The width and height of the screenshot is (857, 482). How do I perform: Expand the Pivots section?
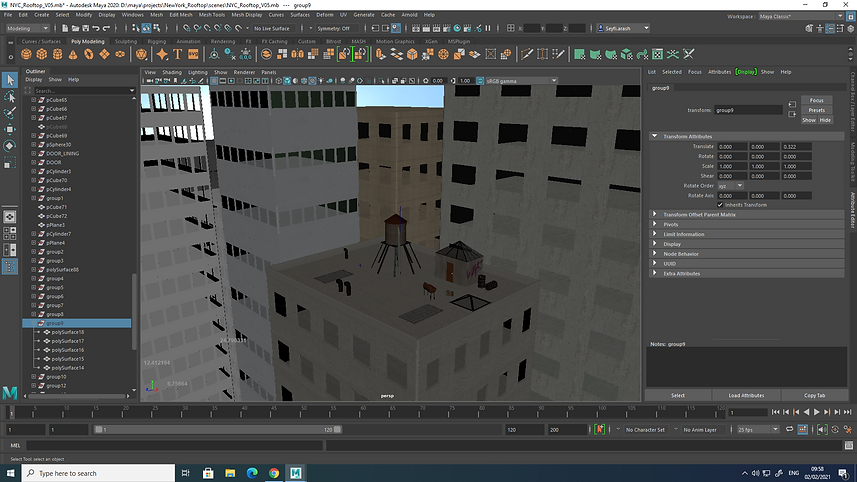point(654,224)
